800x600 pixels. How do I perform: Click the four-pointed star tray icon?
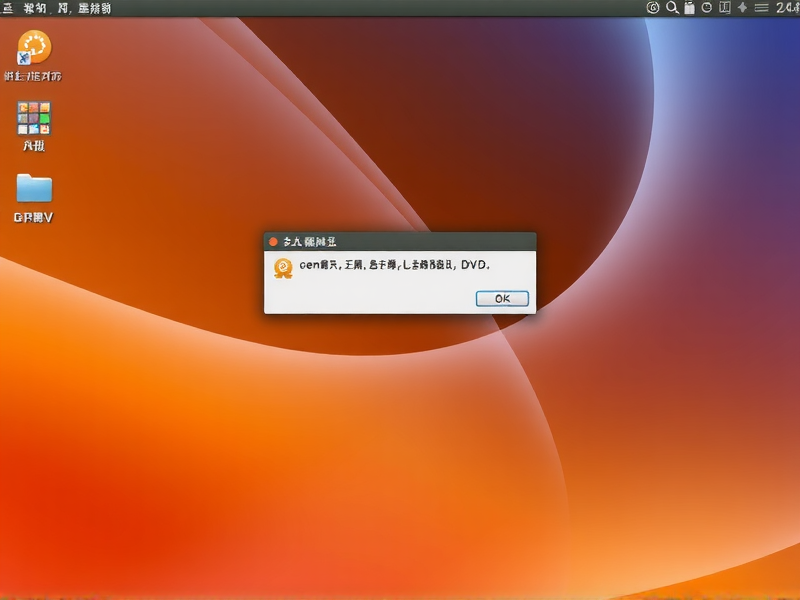743,8
